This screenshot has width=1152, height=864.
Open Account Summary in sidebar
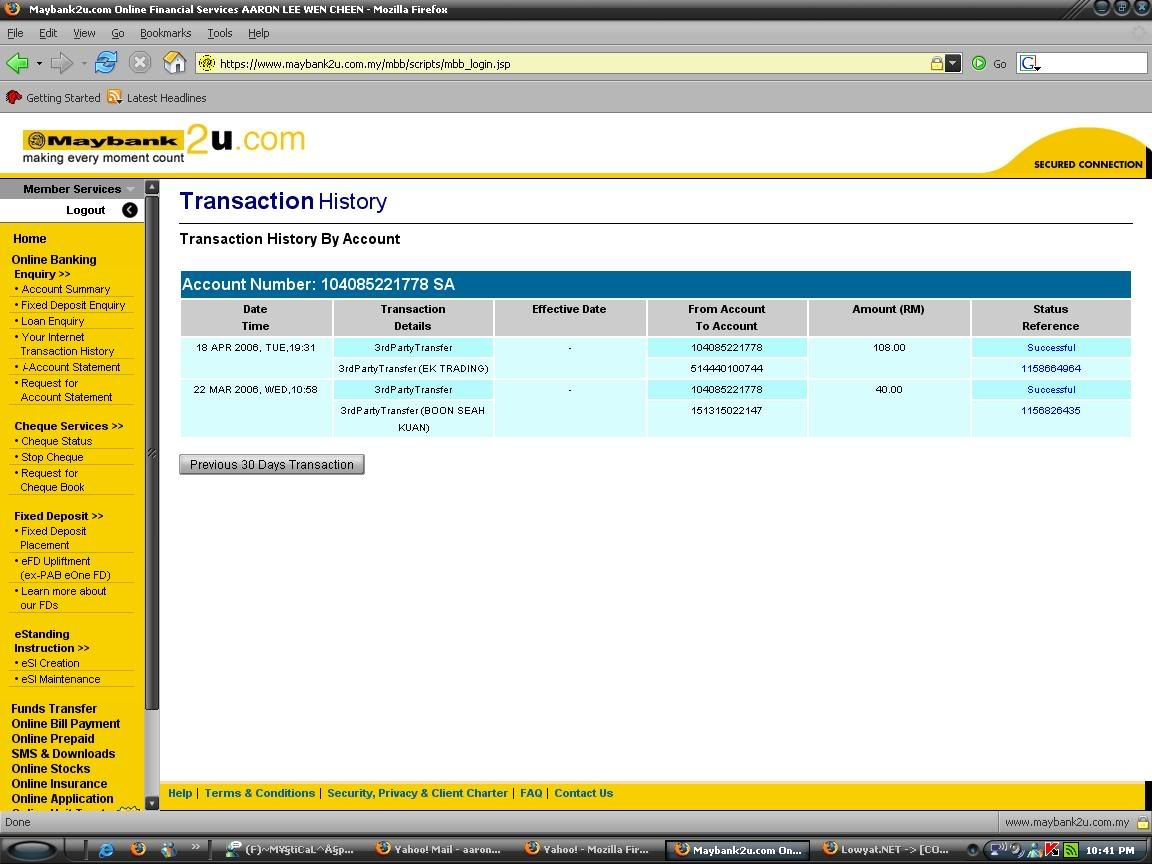[x=66, y=289]
